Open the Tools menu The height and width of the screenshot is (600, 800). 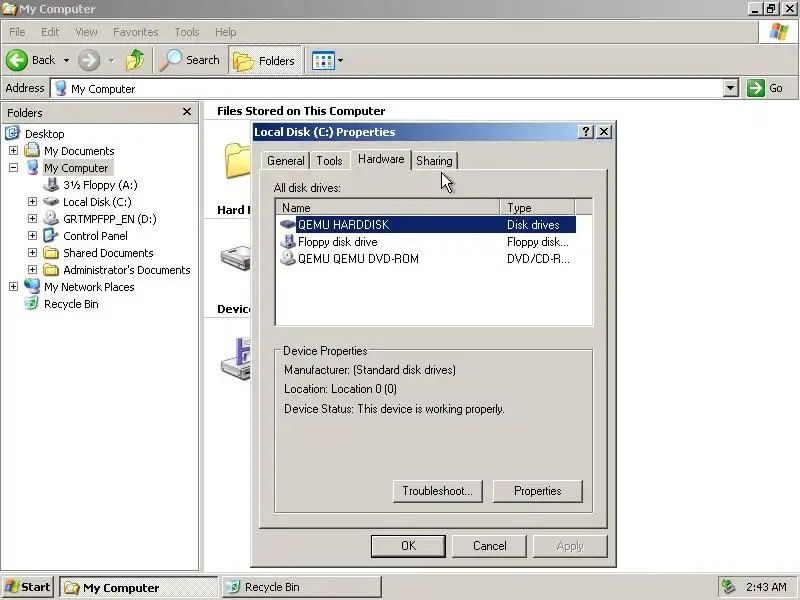pyautogui.click(x=187, y=32)
